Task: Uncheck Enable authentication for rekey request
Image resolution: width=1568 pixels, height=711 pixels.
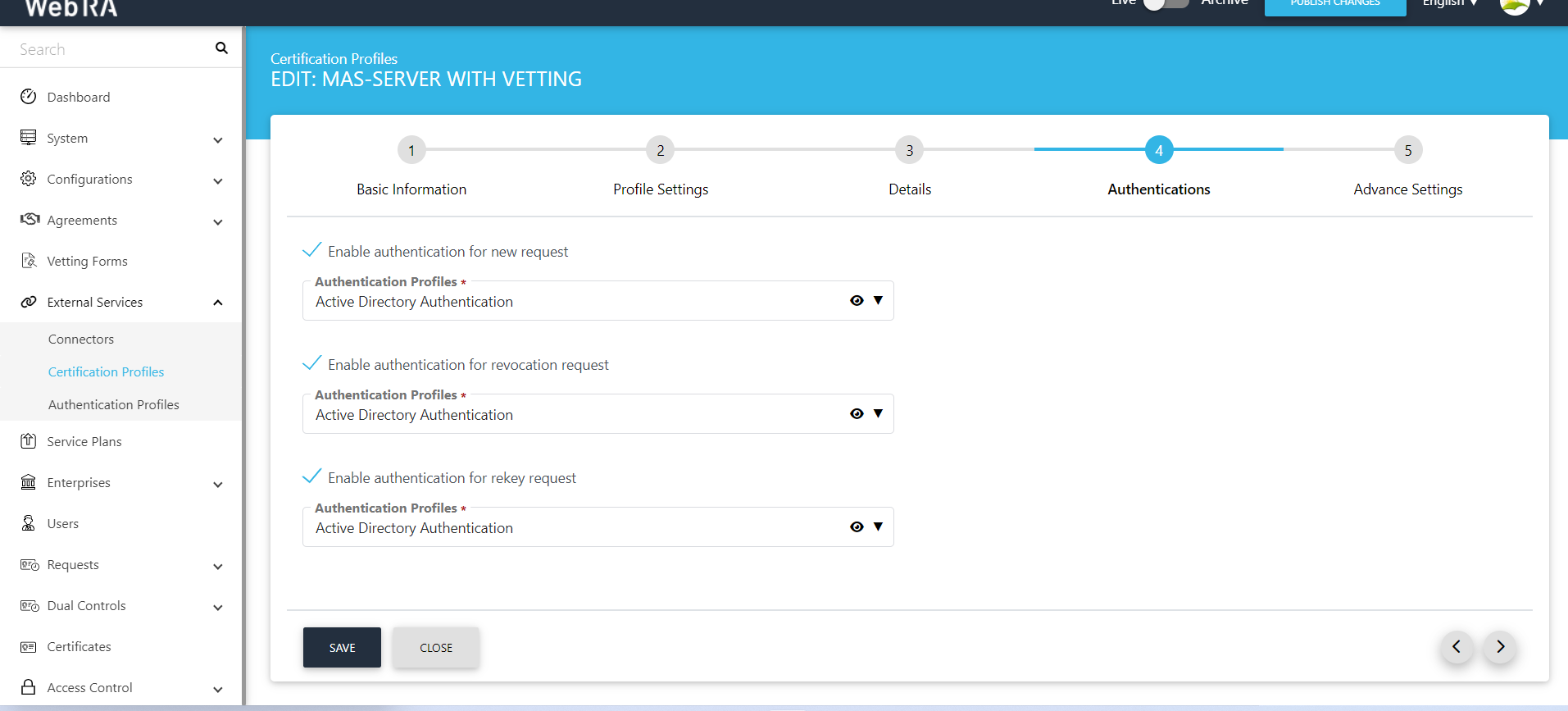Action: [312, 476]
